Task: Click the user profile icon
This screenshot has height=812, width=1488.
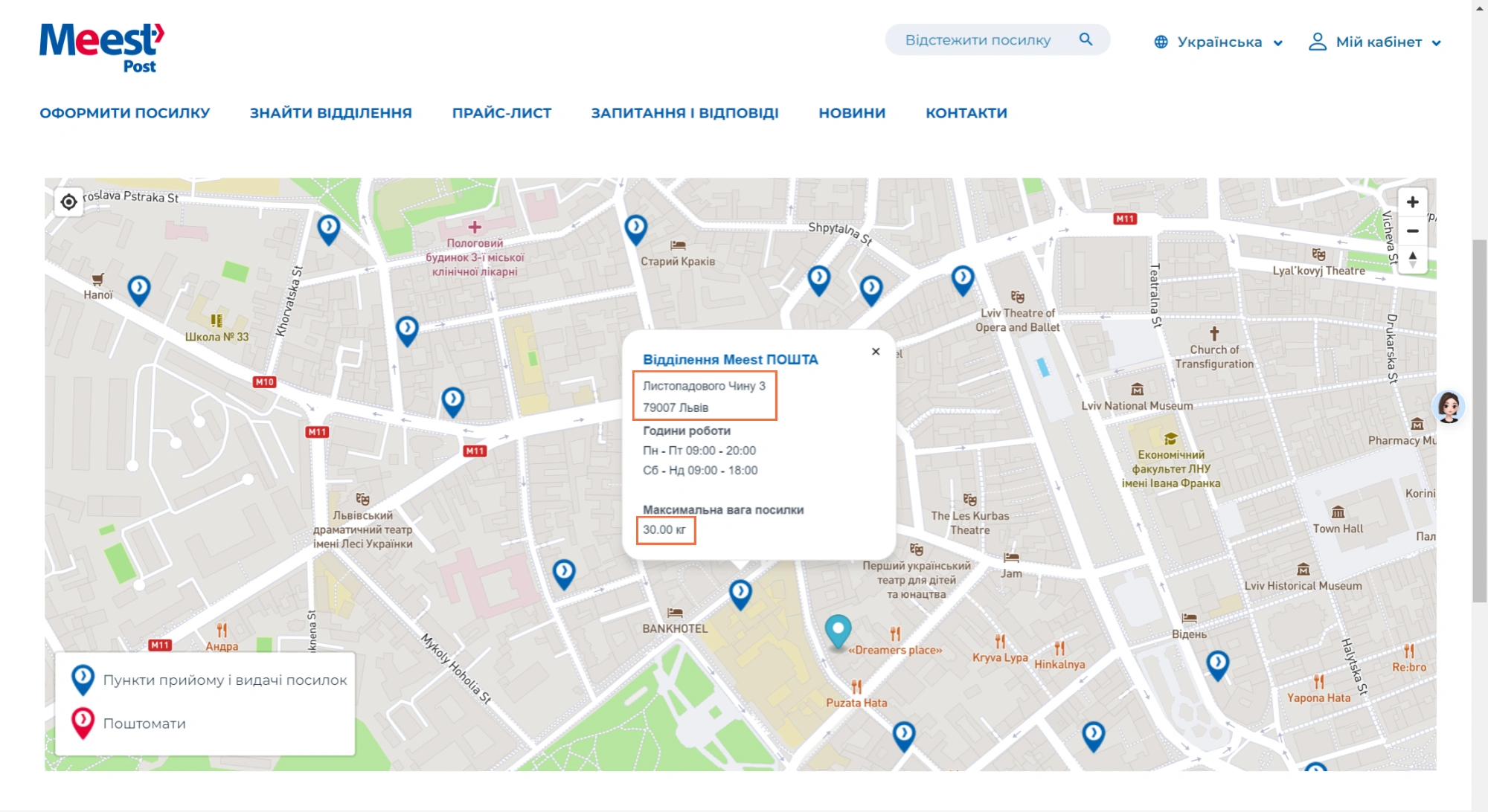Action: click(1317, 42)
